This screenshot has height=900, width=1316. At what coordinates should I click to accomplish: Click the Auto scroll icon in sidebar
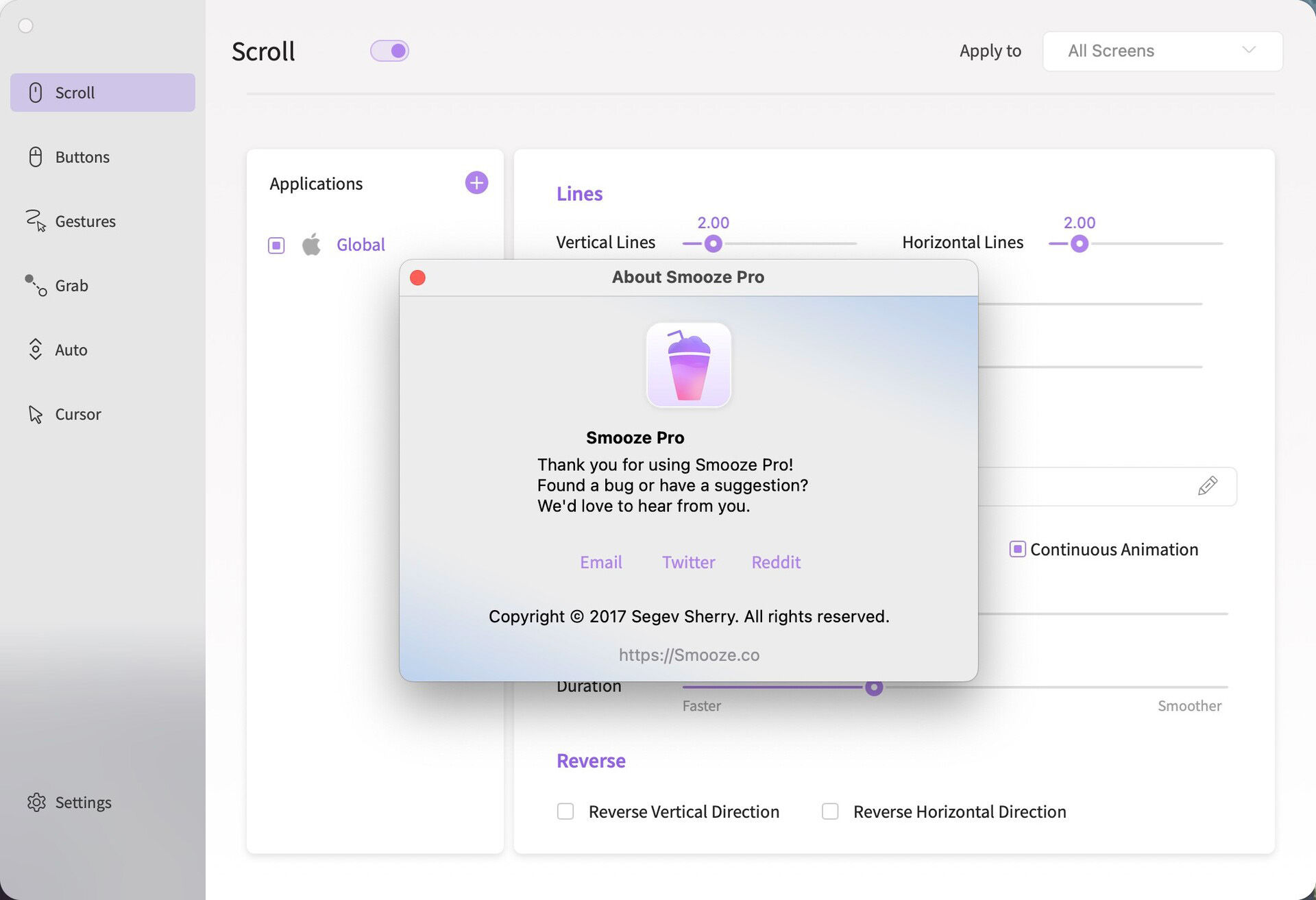click(x=36, y=350)
